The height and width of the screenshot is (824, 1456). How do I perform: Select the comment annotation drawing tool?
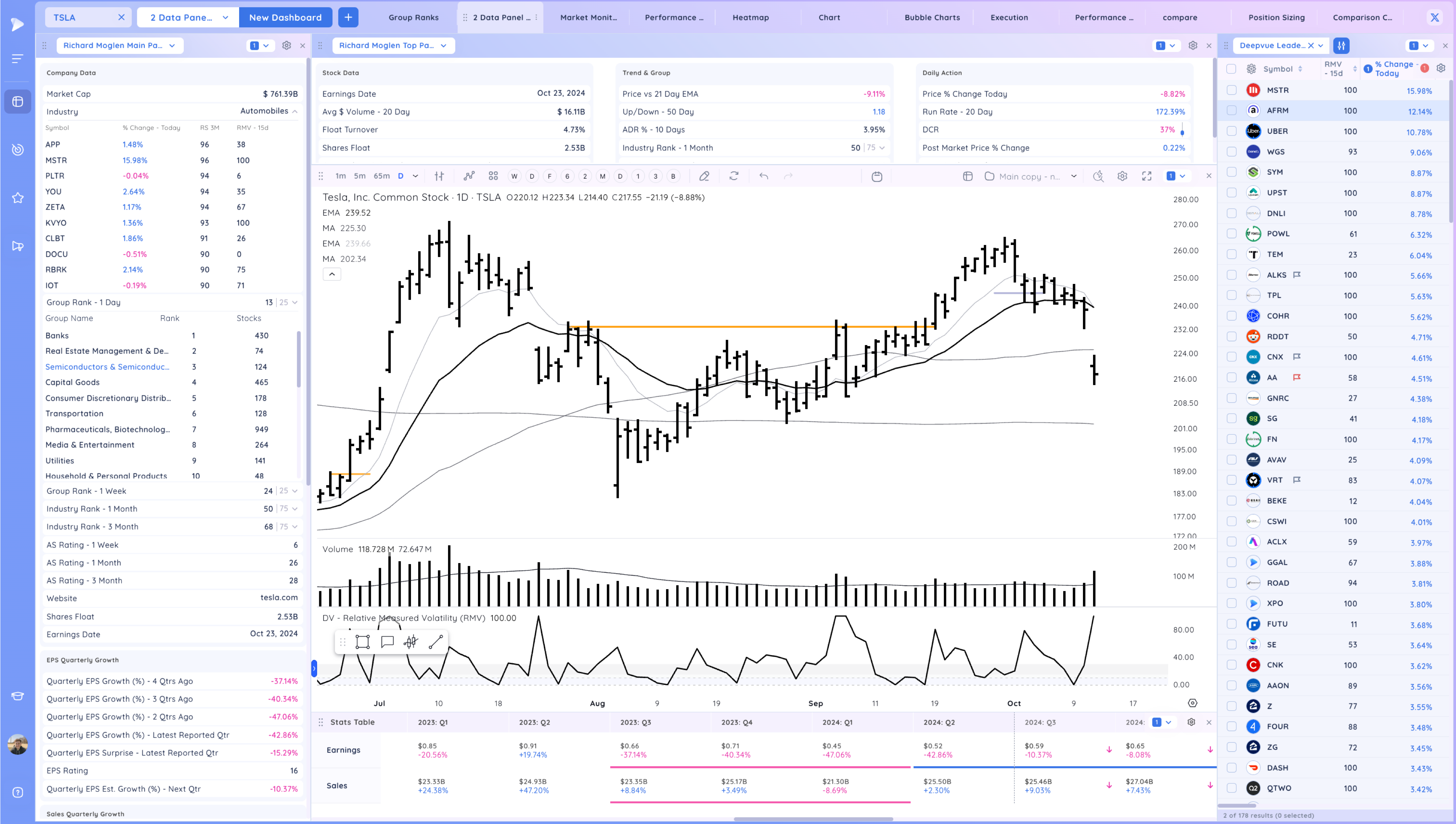(x=387, y=642)
